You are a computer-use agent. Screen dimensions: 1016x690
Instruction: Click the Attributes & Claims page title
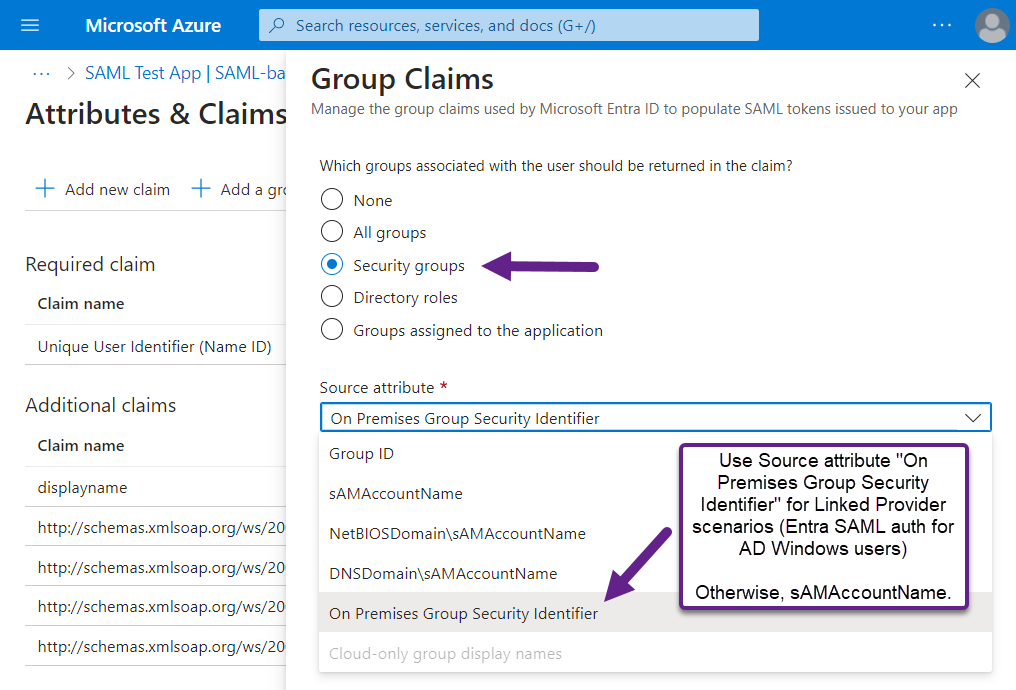(x=156, y=114)
